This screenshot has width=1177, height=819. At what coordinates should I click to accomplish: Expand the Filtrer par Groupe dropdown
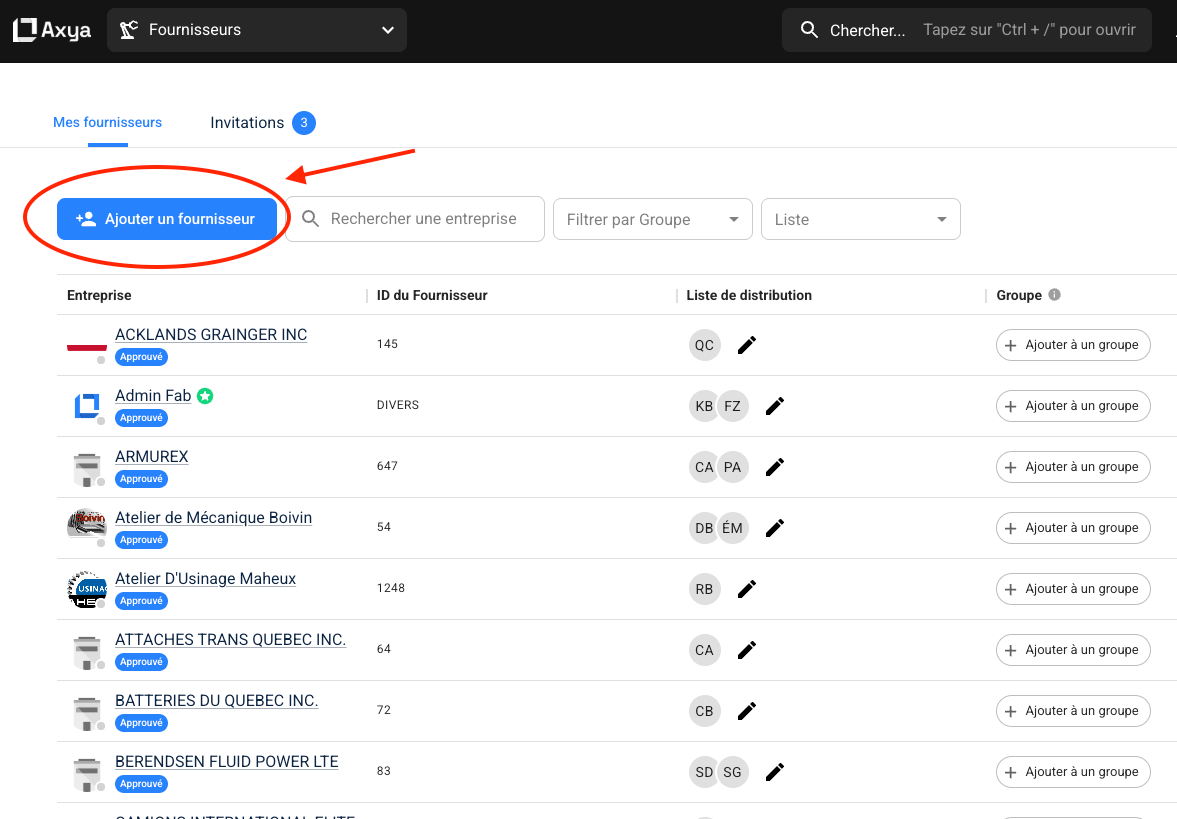tap(652, 219)
